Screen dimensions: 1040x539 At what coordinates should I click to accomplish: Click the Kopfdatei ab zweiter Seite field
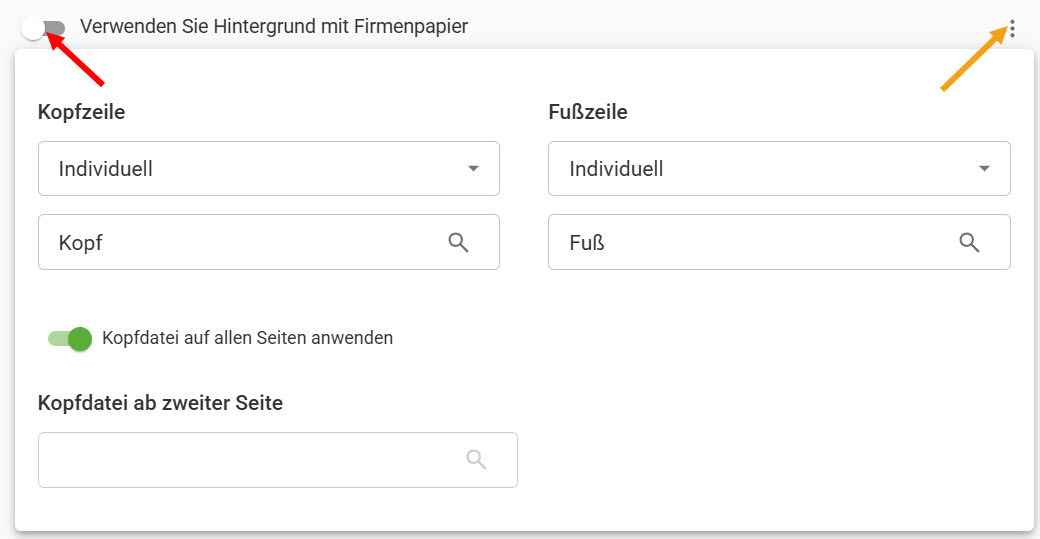(x=278, y=460)
